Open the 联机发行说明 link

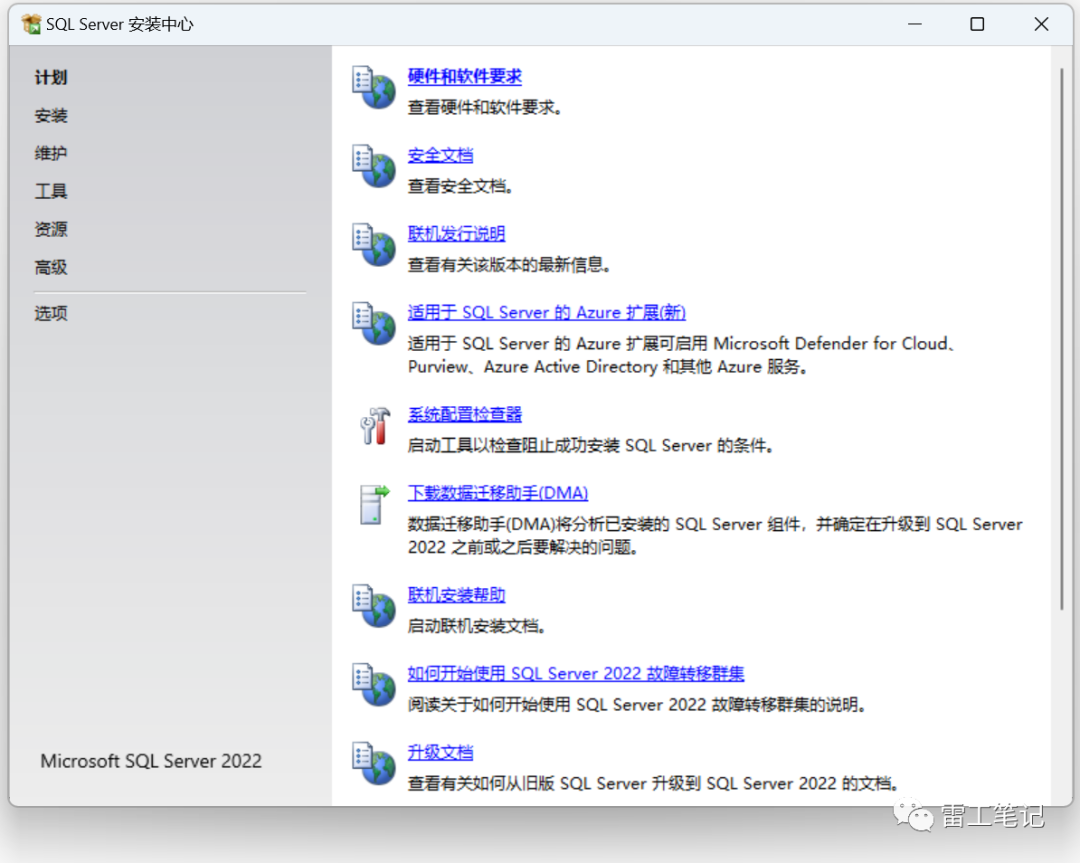456,233
